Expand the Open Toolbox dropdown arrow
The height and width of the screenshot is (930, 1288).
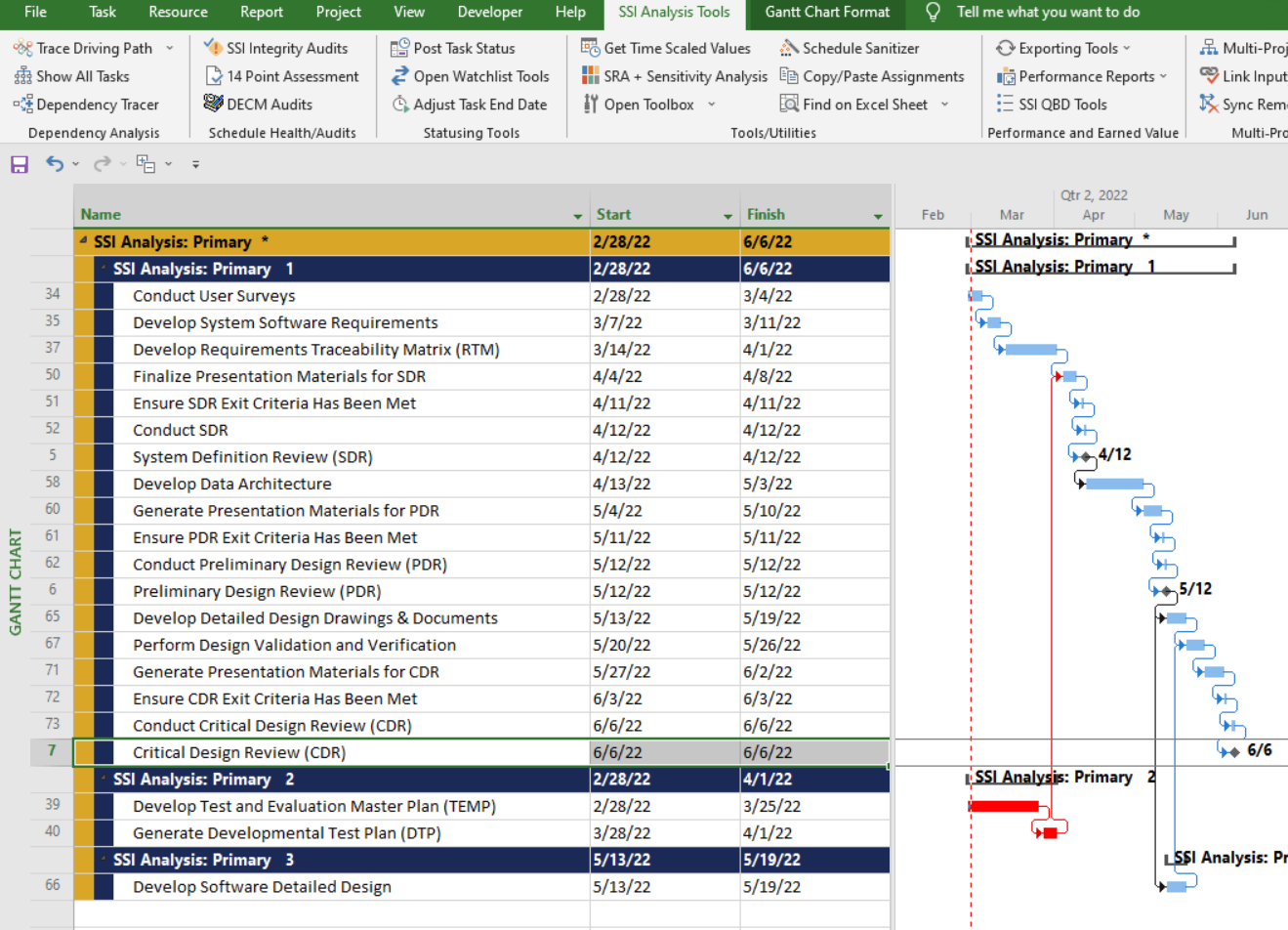711,105
